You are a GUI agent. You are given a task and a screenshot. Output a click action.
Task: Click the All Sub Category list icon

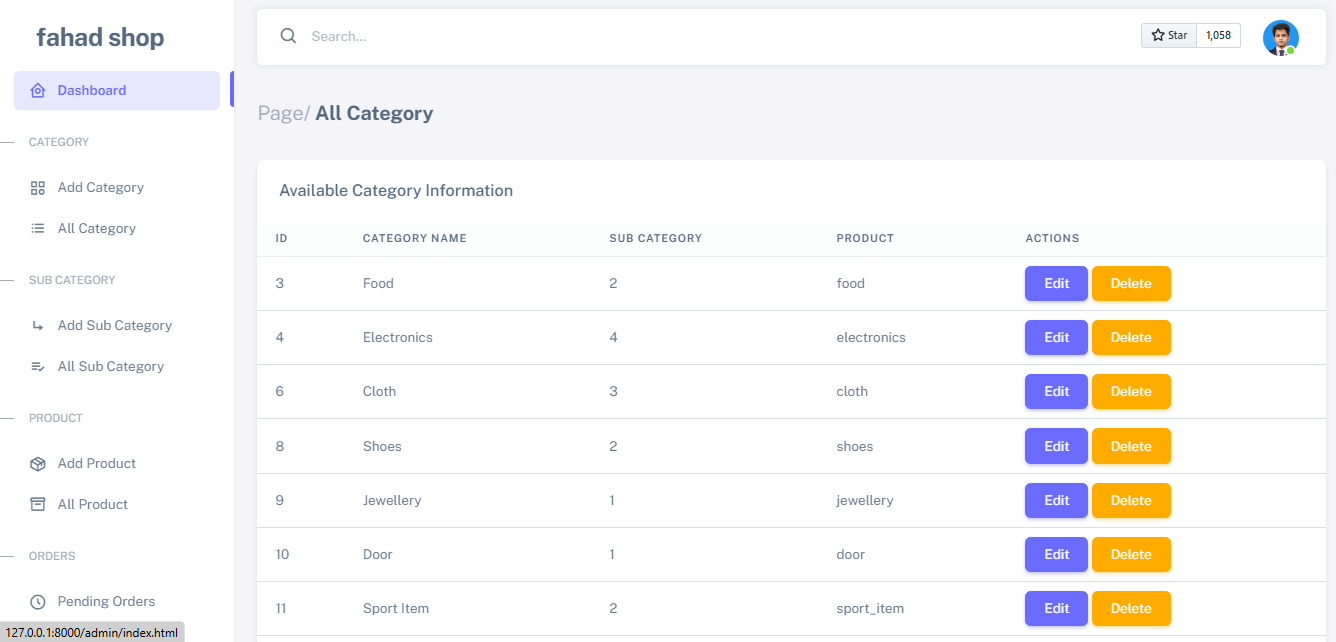click(38, 367)
